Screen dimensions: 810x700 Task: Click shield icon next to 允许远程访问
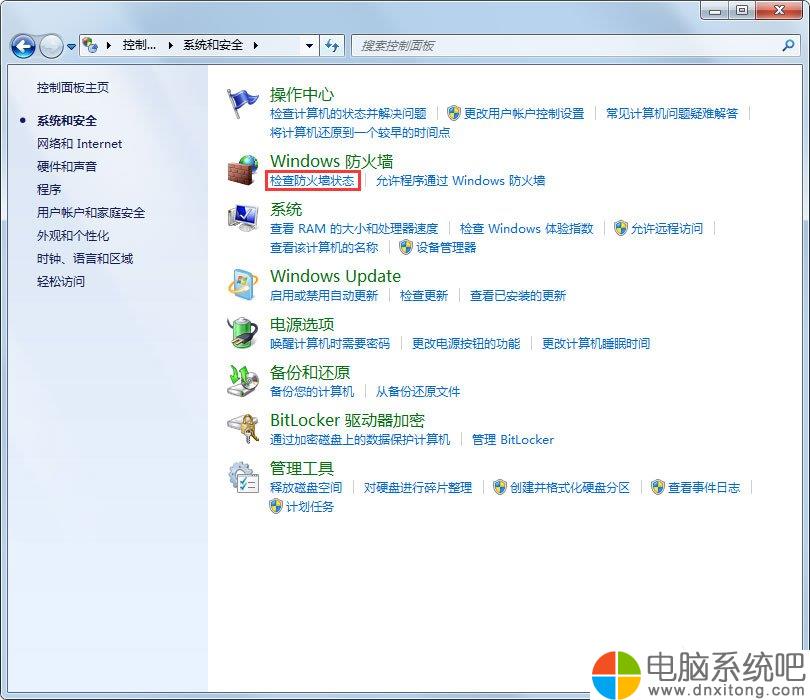620,228
